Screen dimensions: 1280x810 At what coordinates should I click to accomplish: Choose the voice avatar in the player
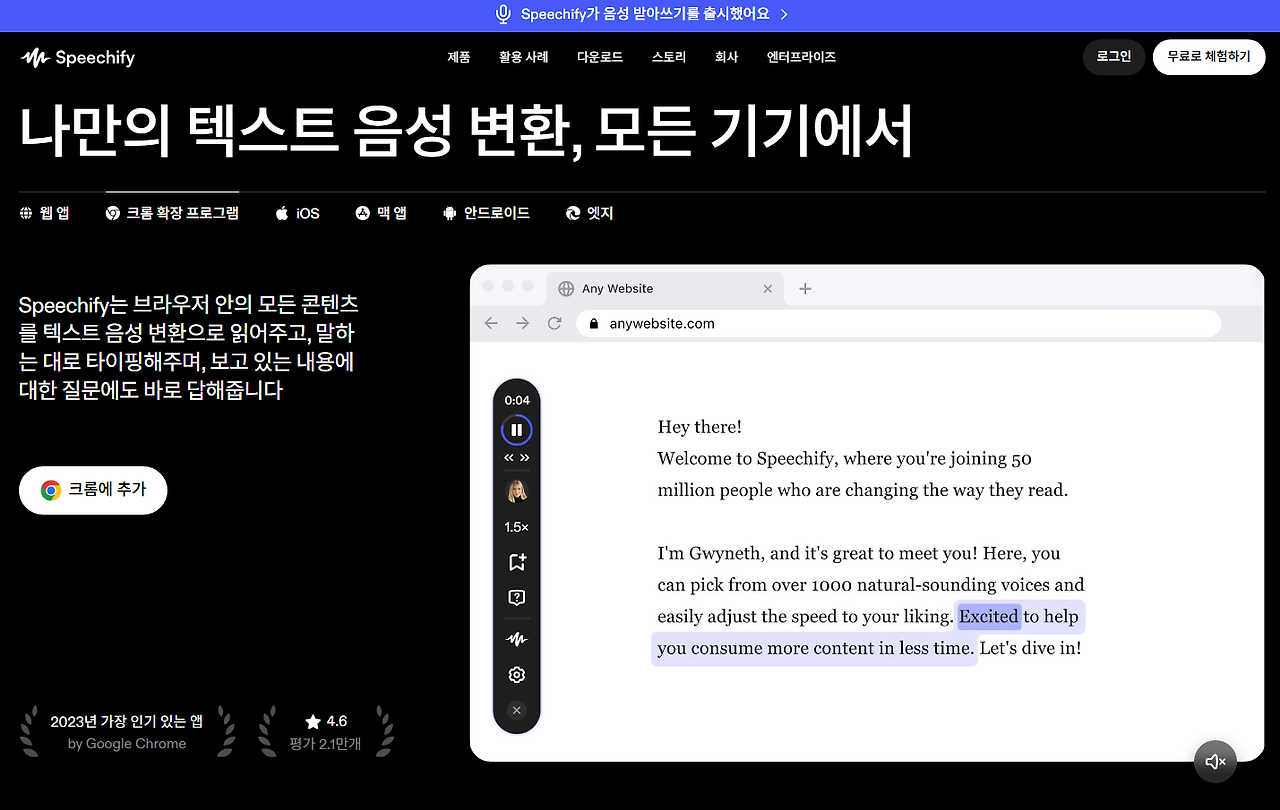pos(517,491)
